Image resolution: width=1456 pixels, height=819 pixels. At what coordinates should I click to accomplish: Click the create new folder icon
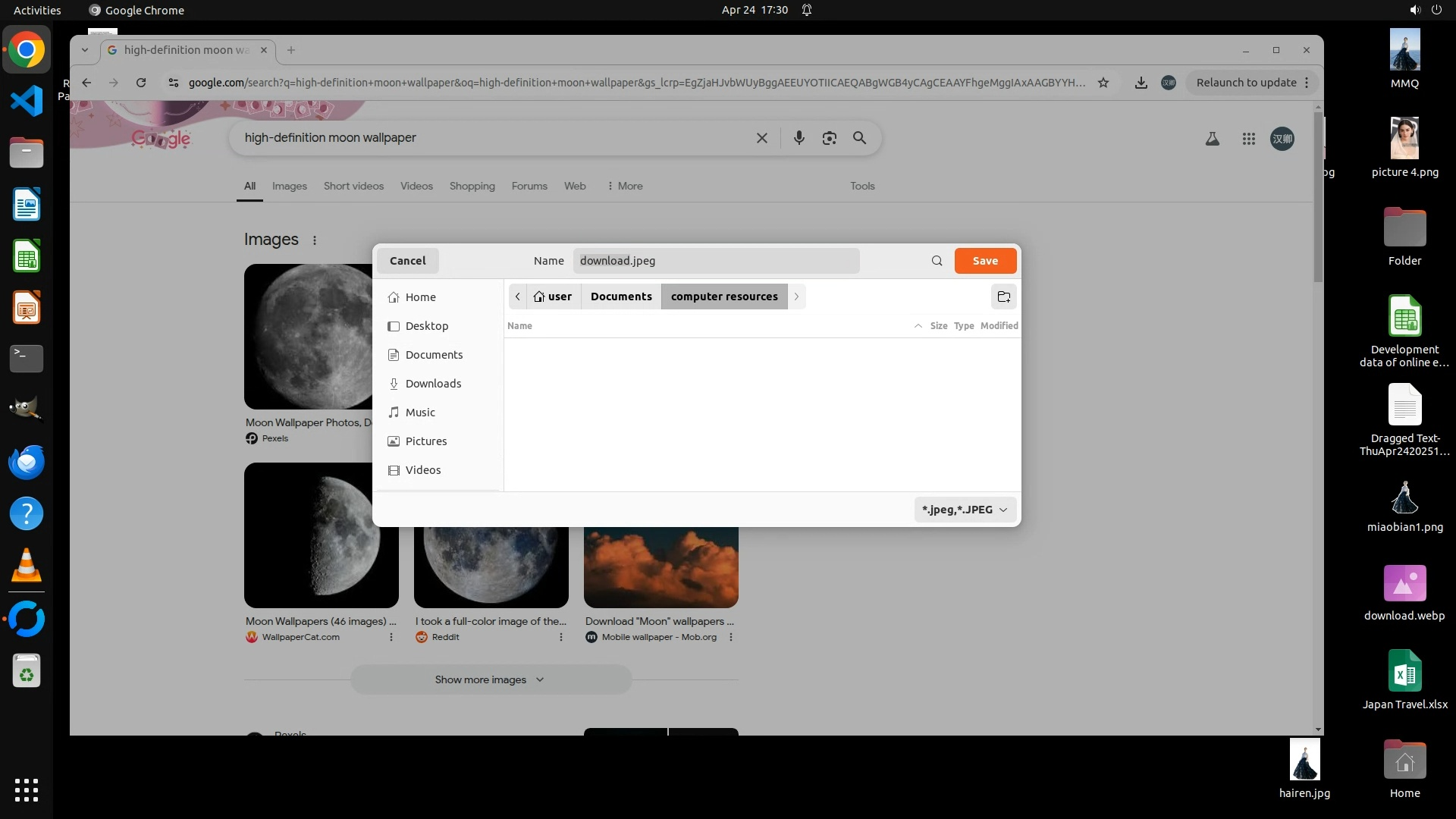1003,297
